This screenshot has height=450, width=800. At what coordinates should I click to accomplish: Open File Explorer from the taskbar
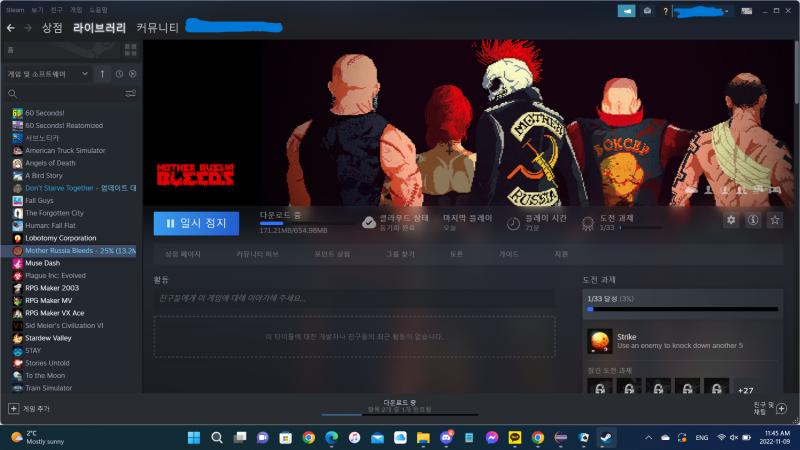pos(423,438)
